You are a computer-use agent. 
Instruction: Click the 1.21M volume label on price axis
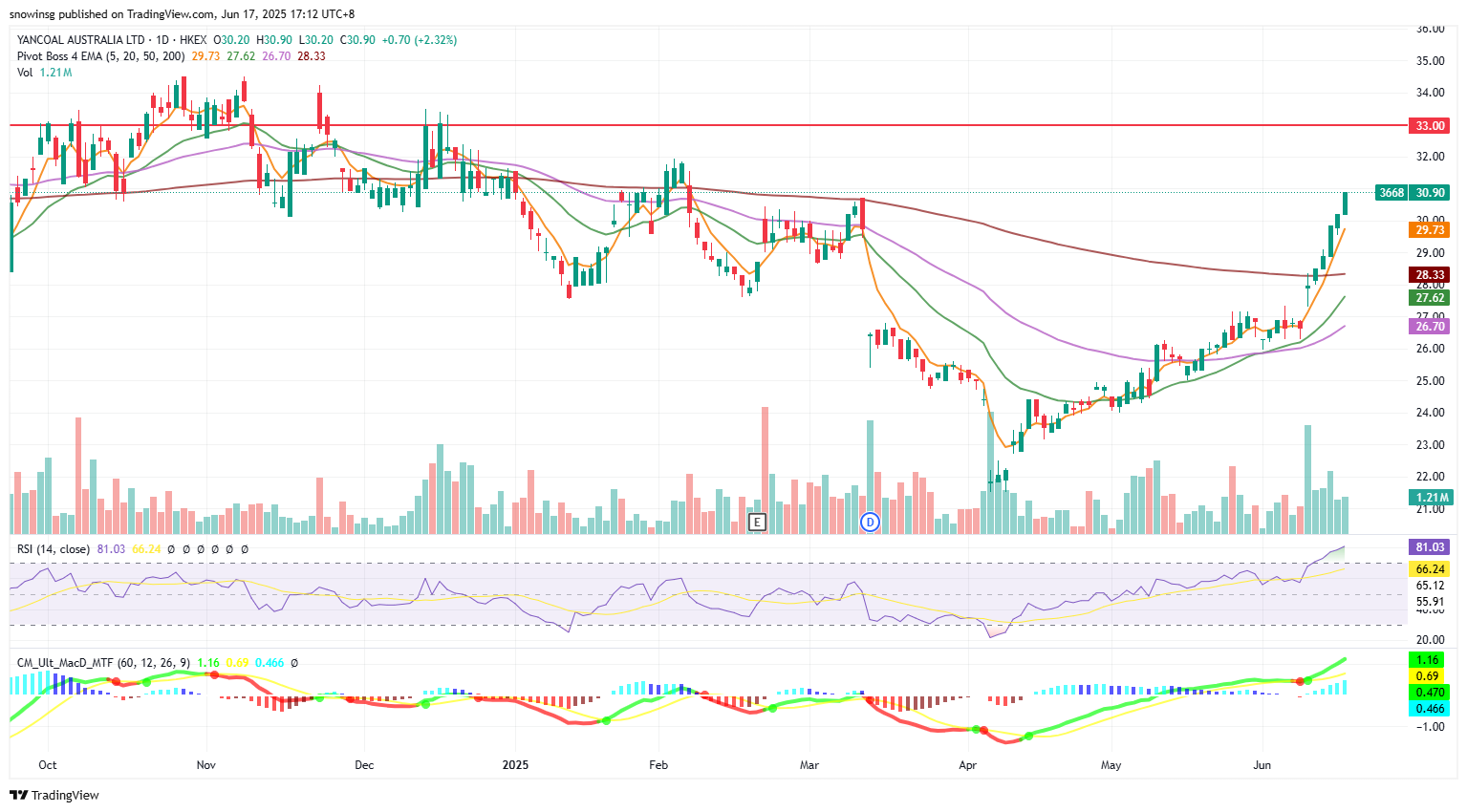tap(1430, 498)
